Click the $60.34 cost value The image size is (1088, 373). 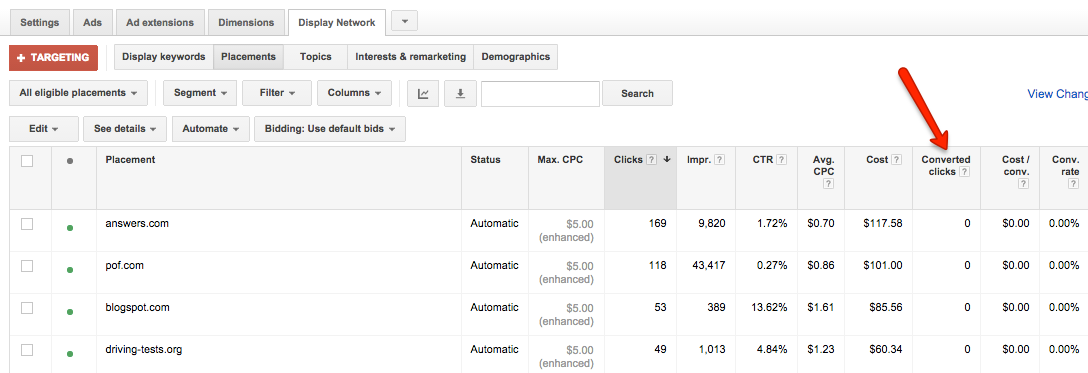(886, 349)
